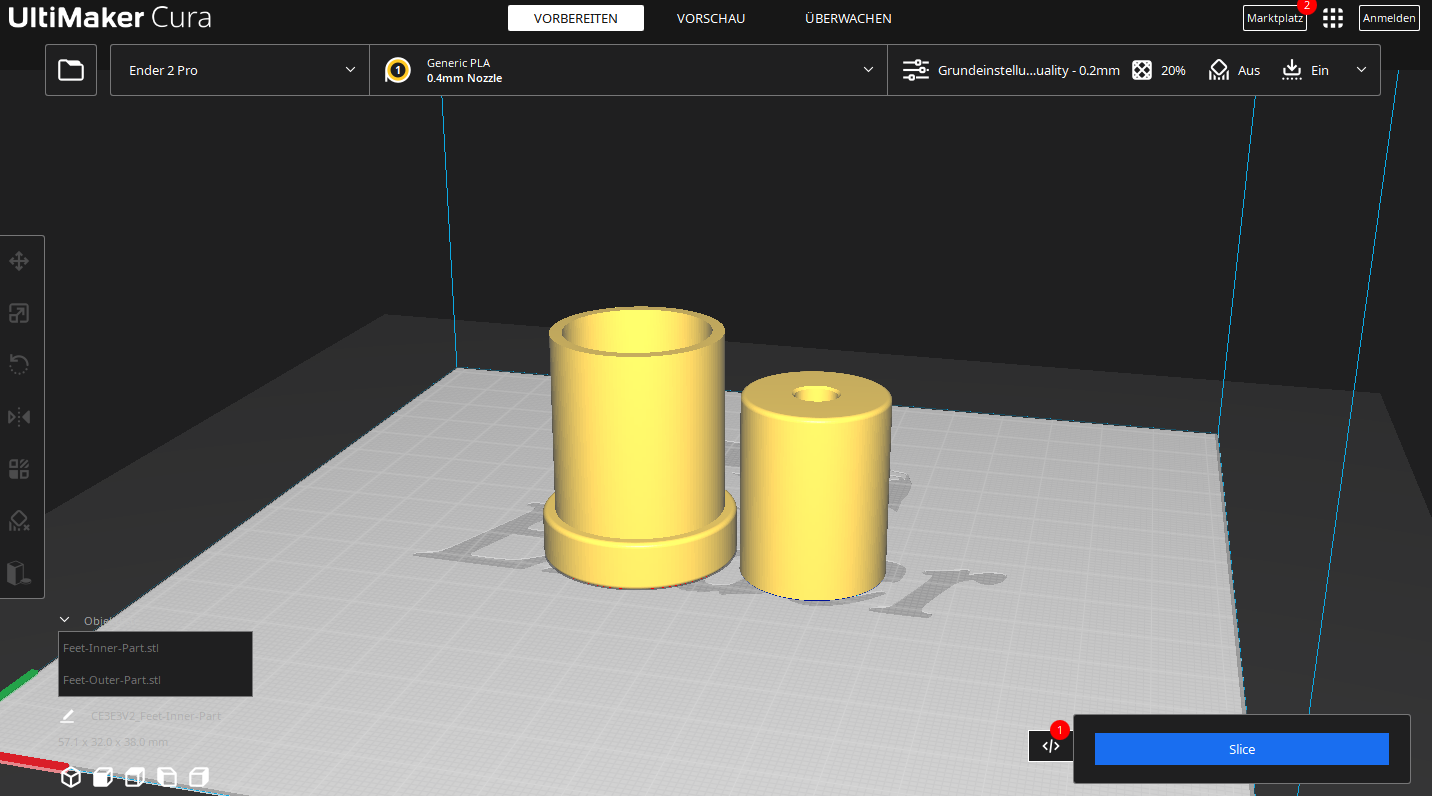The height and width of the screenshot is (796, 1432).
Task: Select Feet-Outer-Part.stl in the object list
Action: [x=110, y=679]
